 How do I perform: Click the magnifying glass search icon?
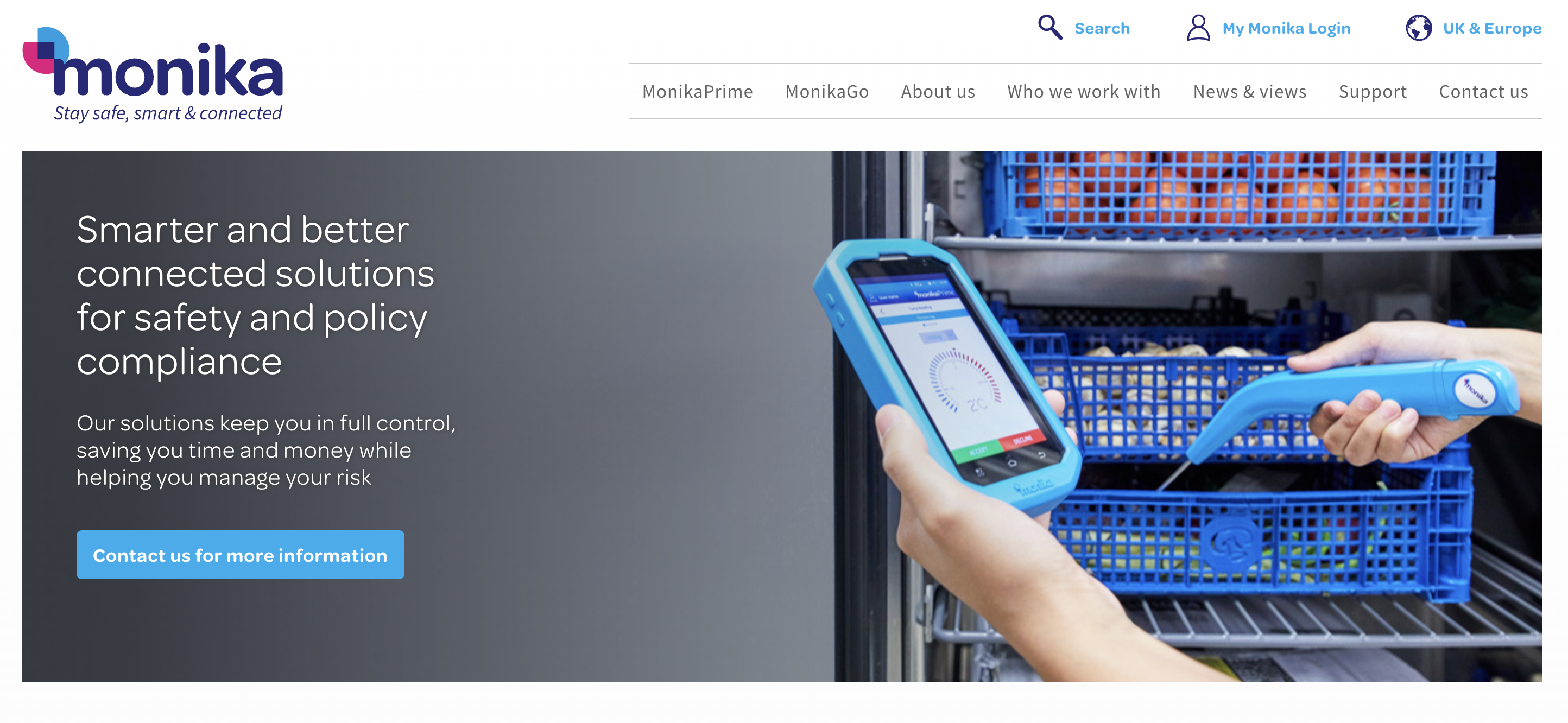tap(1050, 28)
